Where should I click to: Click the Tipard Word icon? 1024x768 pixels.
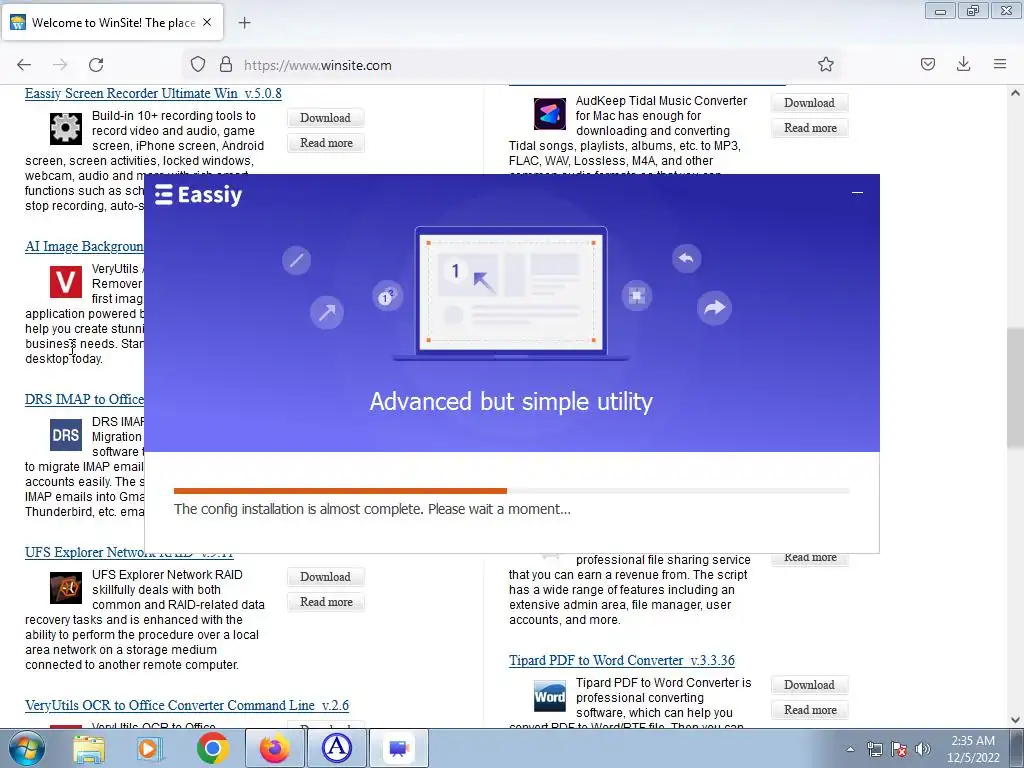click(x=549, y=696)
